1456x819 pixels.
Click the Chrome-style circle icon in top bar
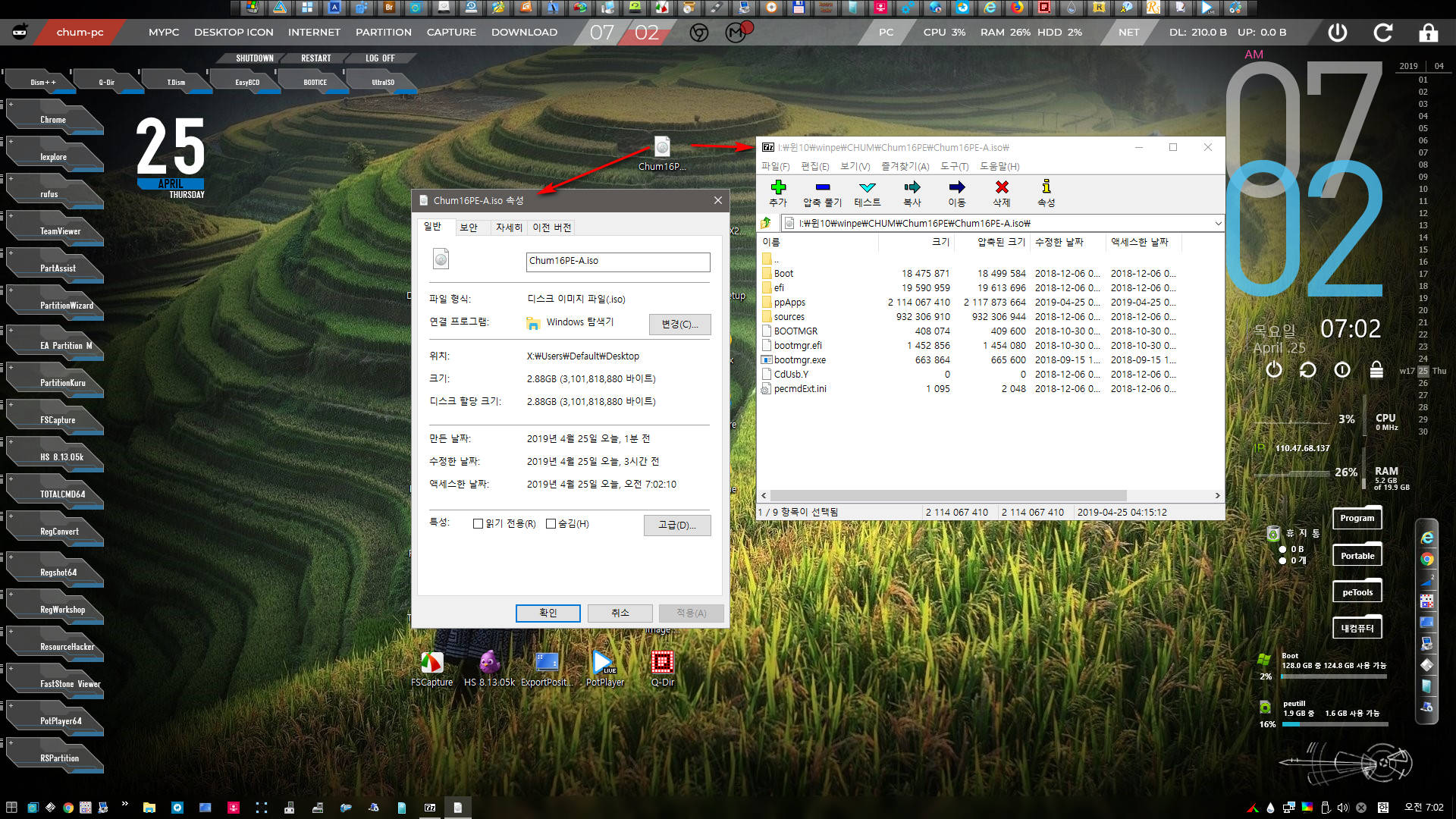(699, 33)
